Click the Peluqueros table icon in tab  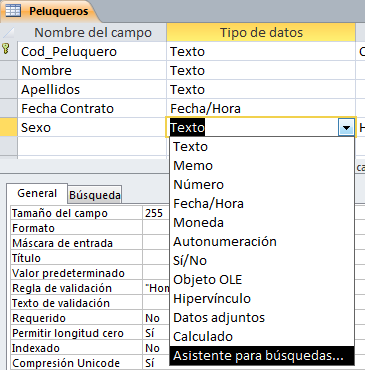click(13, 11)
